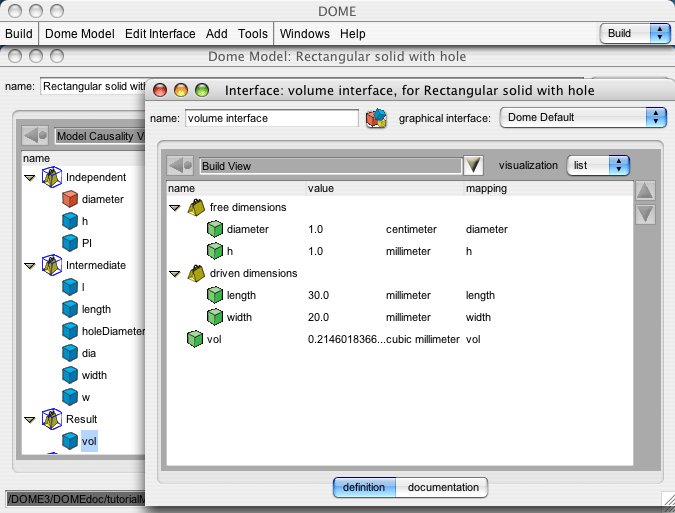Open the Build View dropdown arrow

(x=474, y=165)
